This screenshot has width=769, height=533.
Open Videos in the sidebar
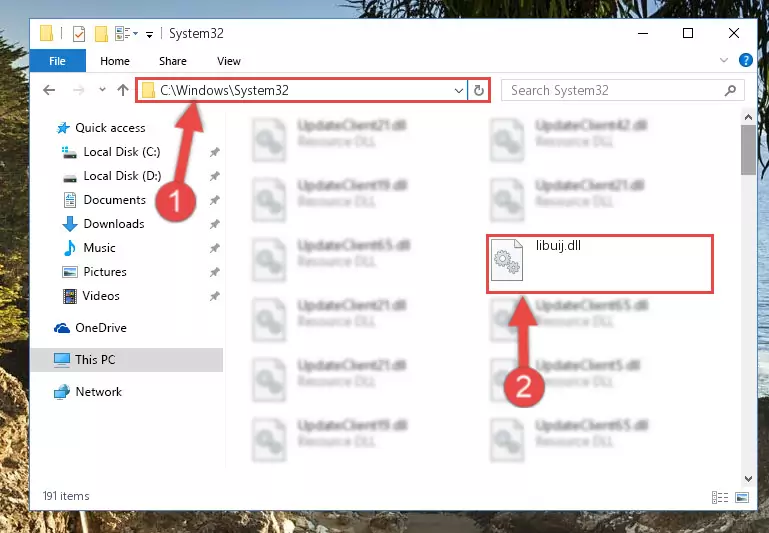pos(101,296)
